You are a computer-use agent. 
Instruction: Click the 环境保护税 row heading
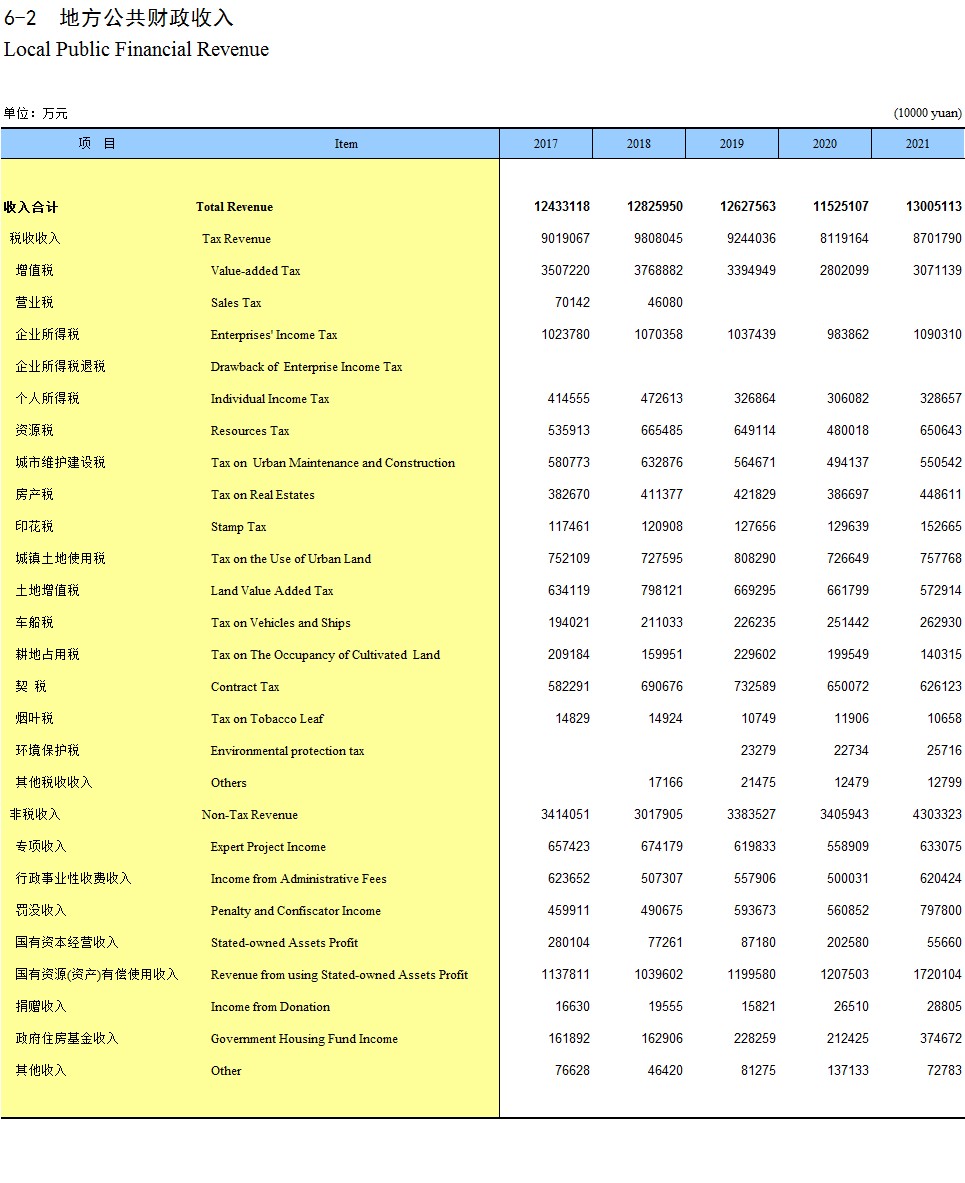[48, 750]
